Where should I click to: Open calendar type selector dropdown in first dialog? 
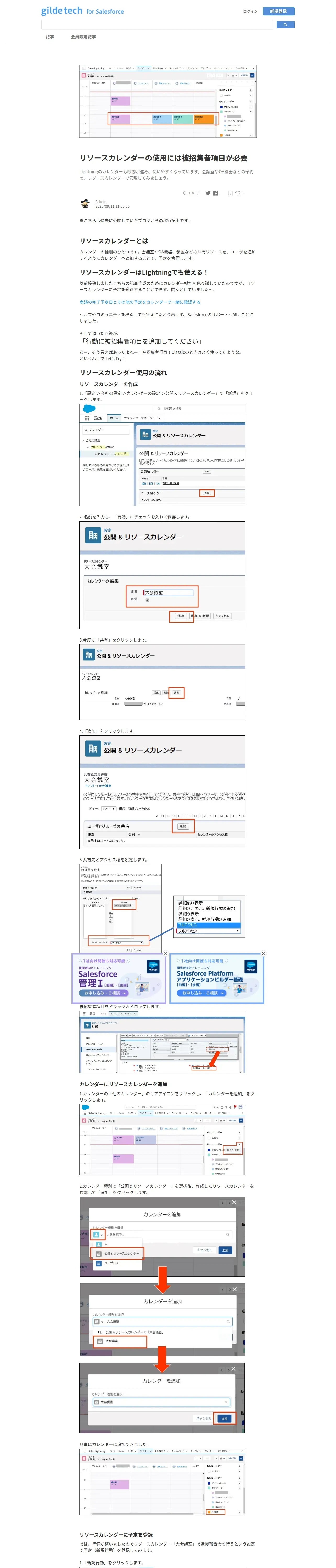(98, 1235)
